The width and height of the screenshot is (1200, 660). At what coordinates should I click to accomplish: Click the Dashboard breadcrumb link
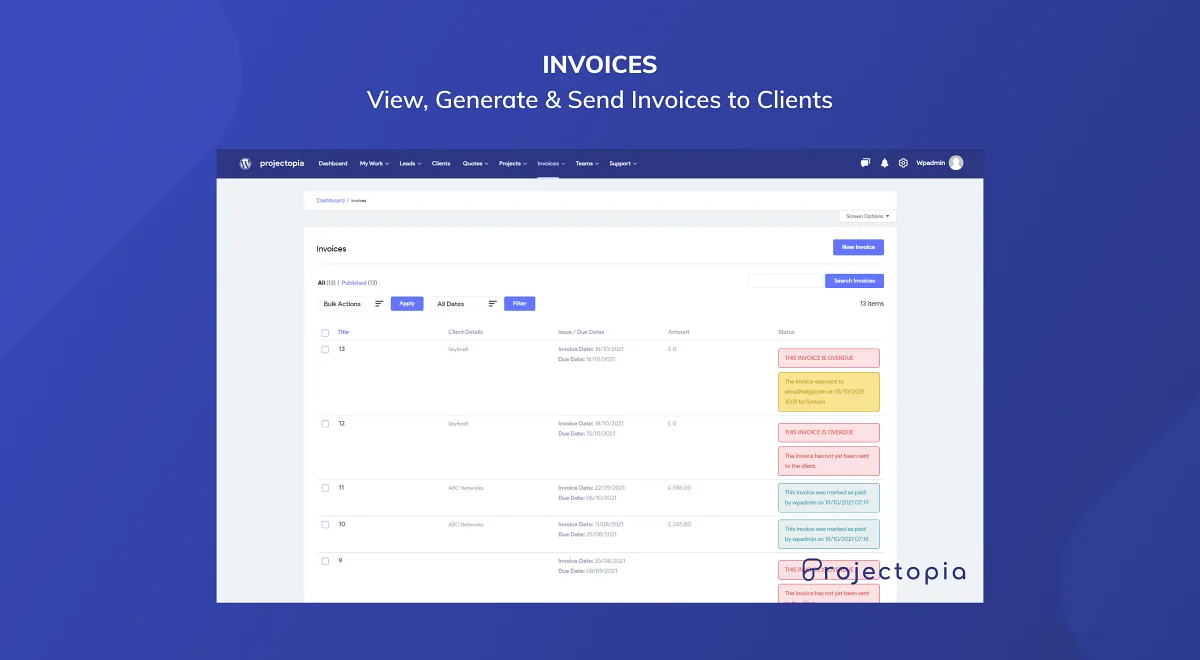pos(330,200)
